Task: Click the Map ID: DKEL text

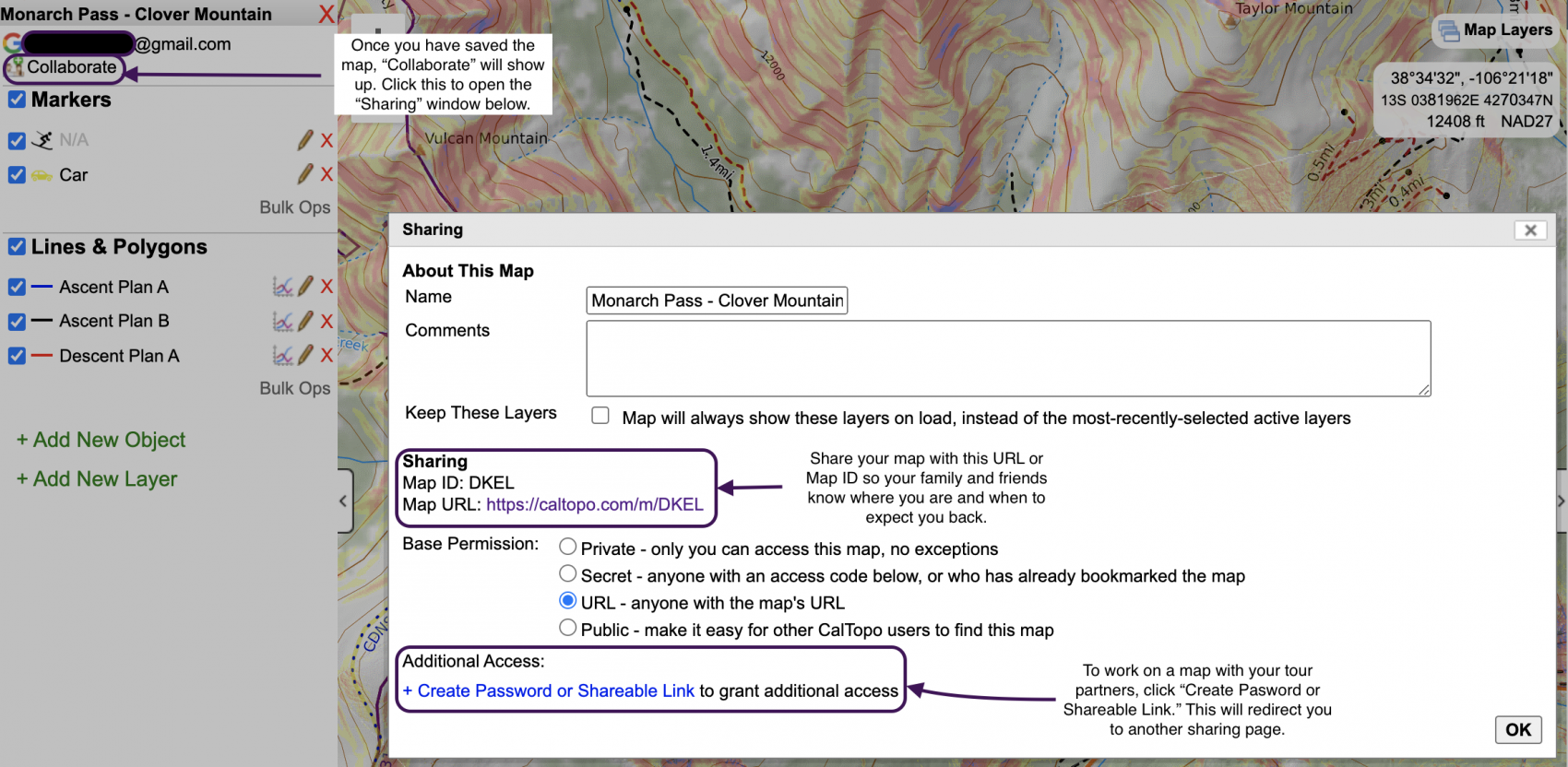Action: [458, 483]
